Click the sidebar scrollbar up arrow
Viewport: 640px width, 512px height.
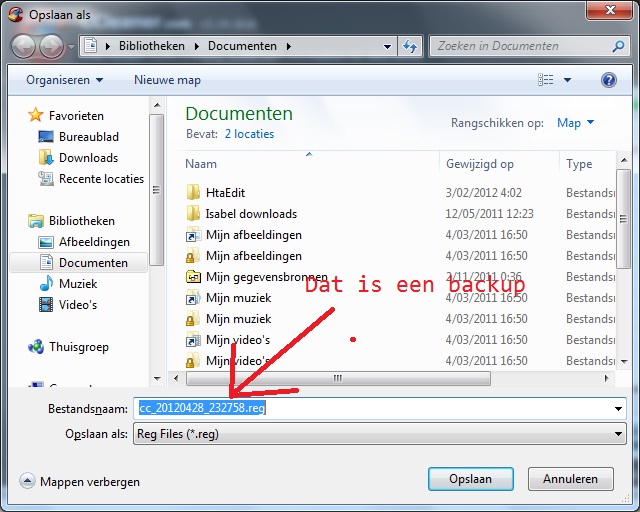pos(157,105)
